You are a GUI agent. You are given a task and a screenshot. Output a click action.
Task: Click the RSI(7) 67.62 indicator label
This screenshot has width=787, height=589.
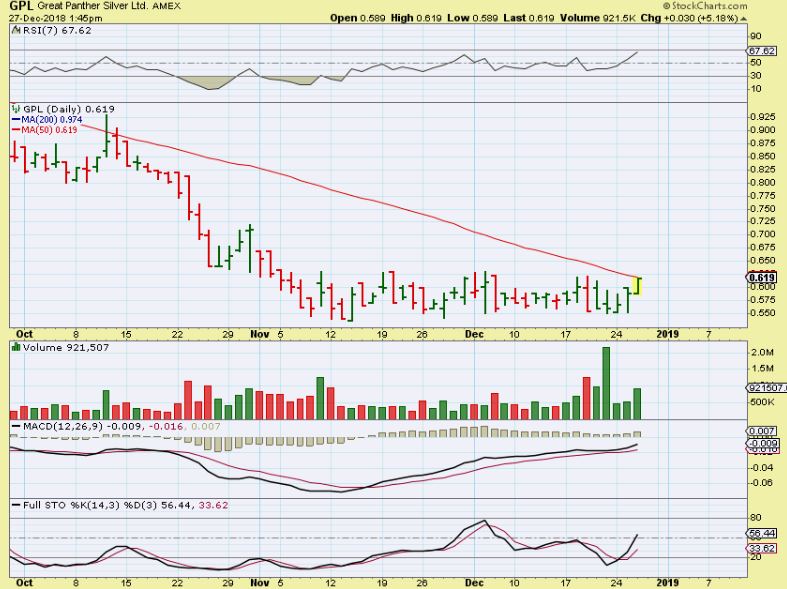57,30
